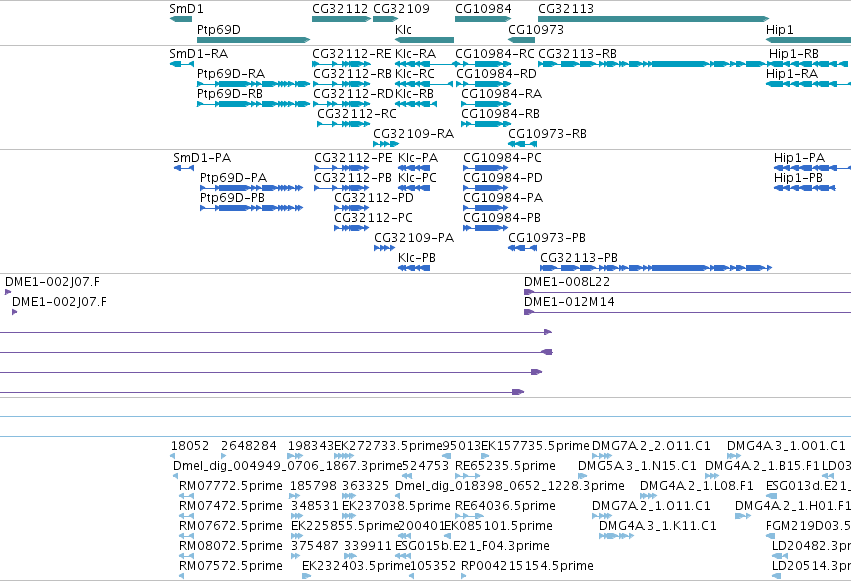
Task: Click the 375487 feature label
Action: 314,546
